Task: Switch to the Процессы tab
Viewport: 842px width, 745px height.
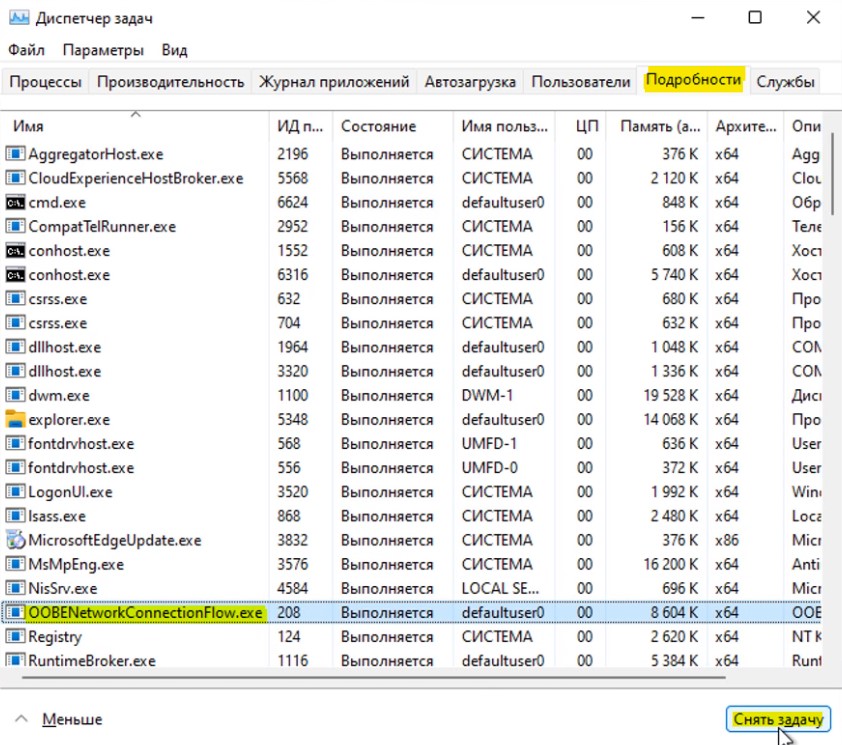Action: [x=45, y=82]
